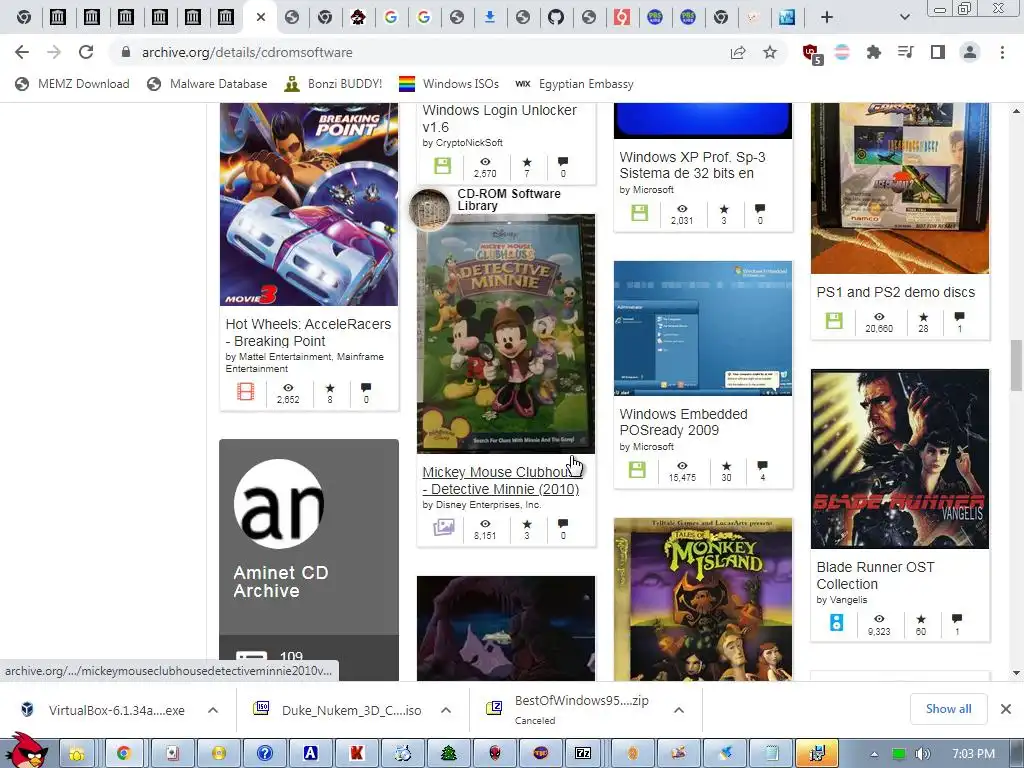The height and width of the screenshot is (768, 1024).
Task: Show all downloads
Action: click(x=948, y=709)
